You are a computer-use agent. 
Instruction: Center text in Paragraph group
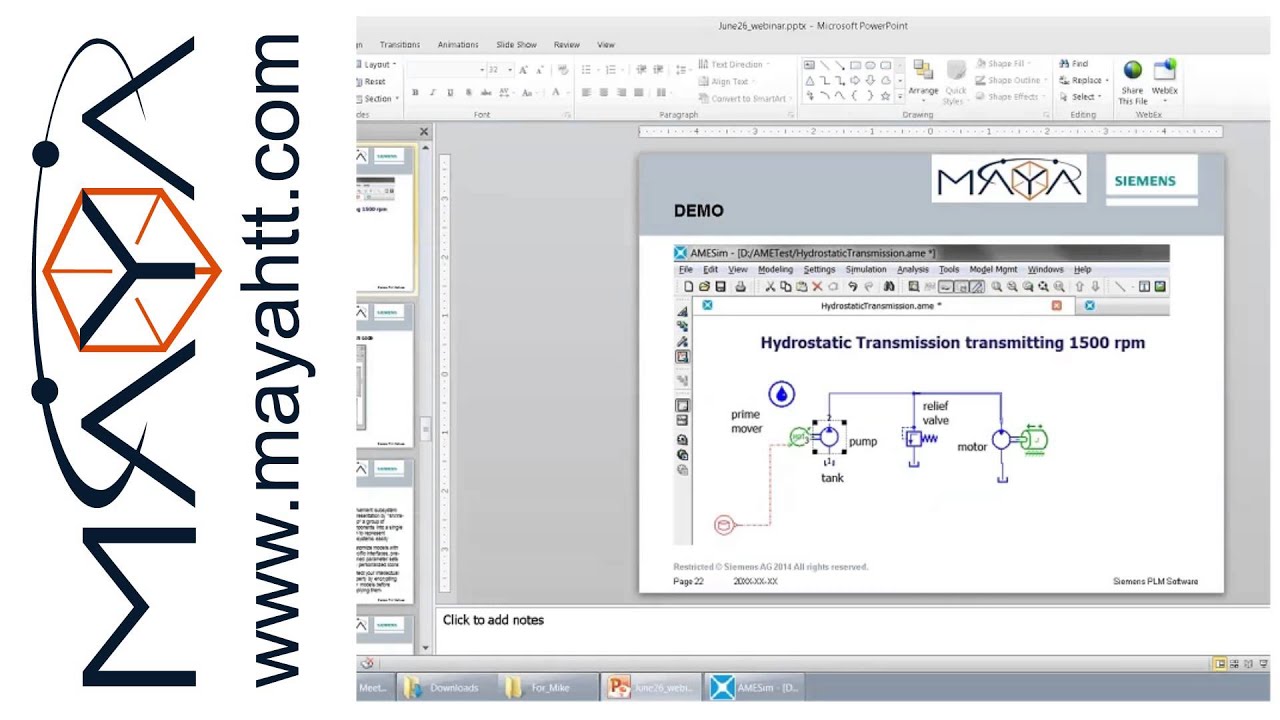click(604, 93)
